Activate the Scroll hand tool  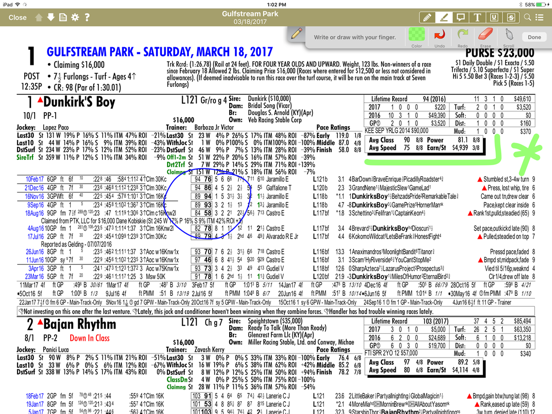click(x=509, y=34)
